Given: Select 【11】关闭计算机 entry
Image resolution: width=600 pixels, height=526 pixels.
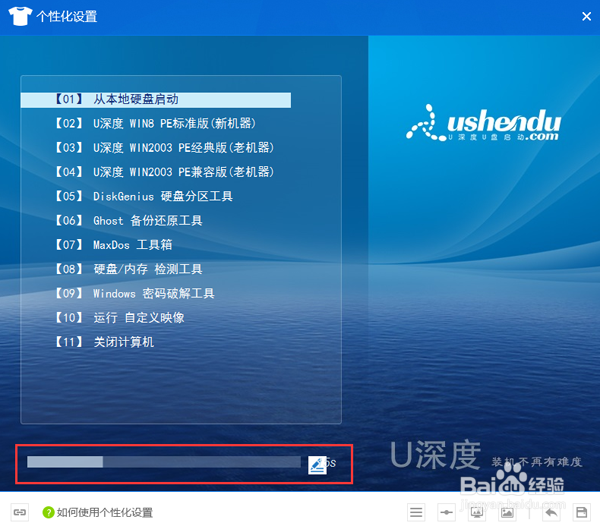Looking at the screenshot, I should tap(104, 342).
